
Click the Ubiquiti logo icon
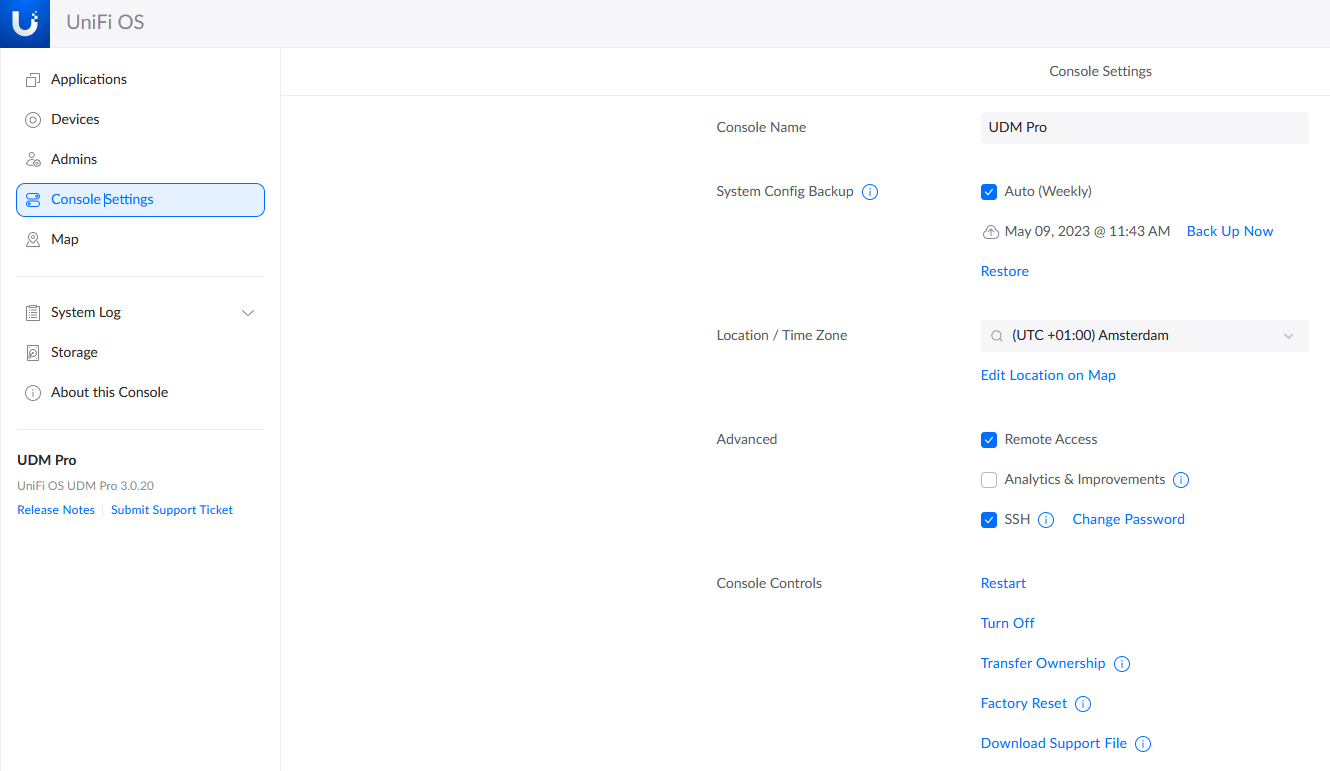click(x=25, y=24)
